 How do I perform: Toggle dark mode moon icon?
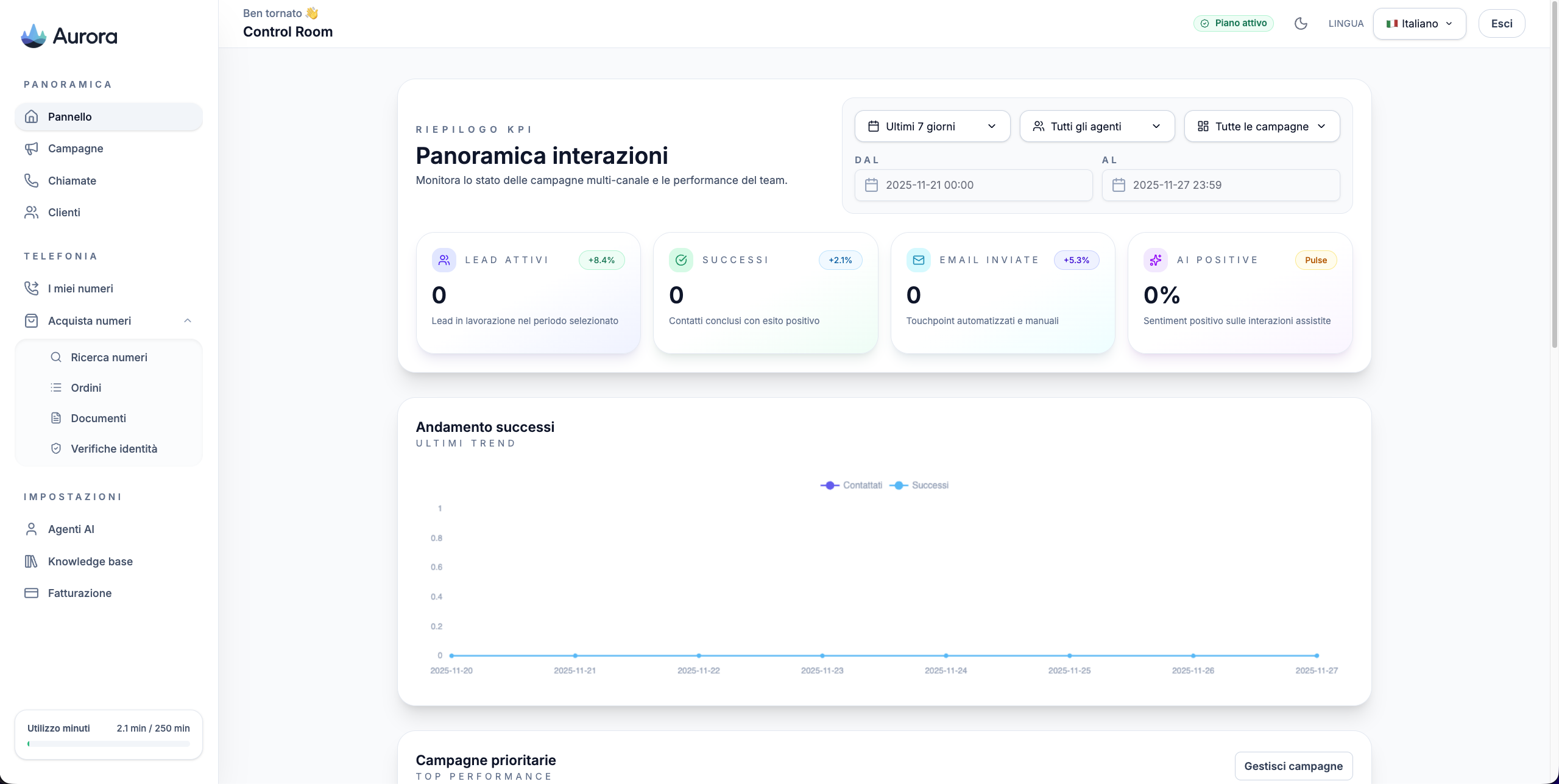click(x=1301, y=24)
